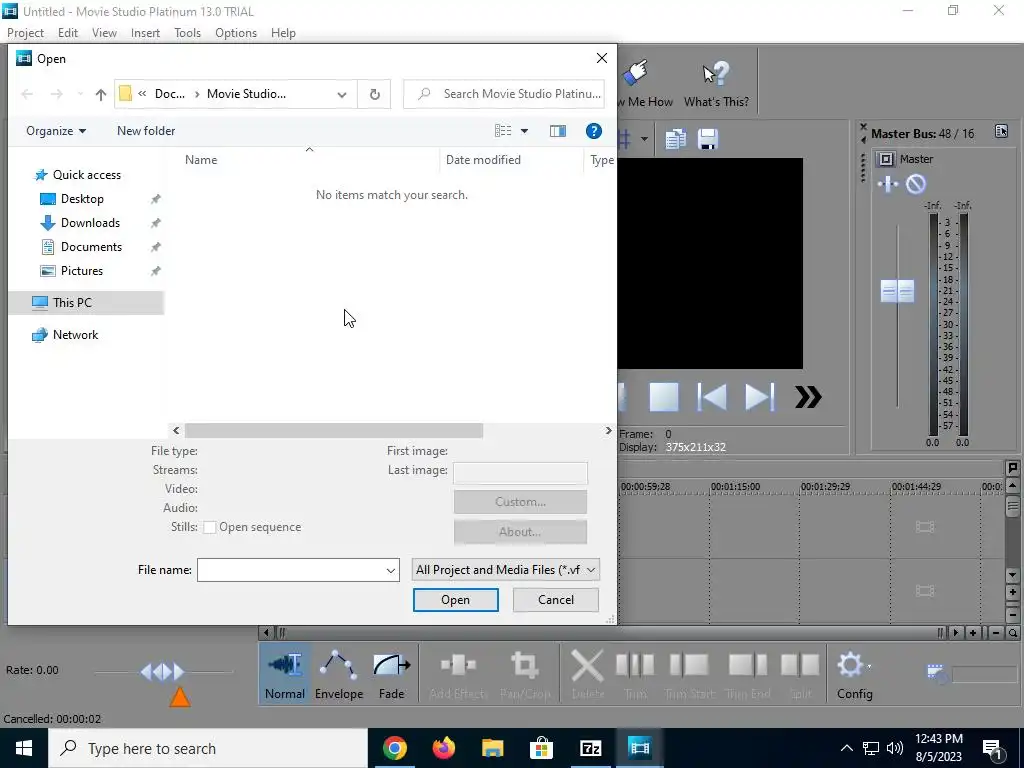
Task: Check the Open sequence checkbox
Action: click(210, 528)
